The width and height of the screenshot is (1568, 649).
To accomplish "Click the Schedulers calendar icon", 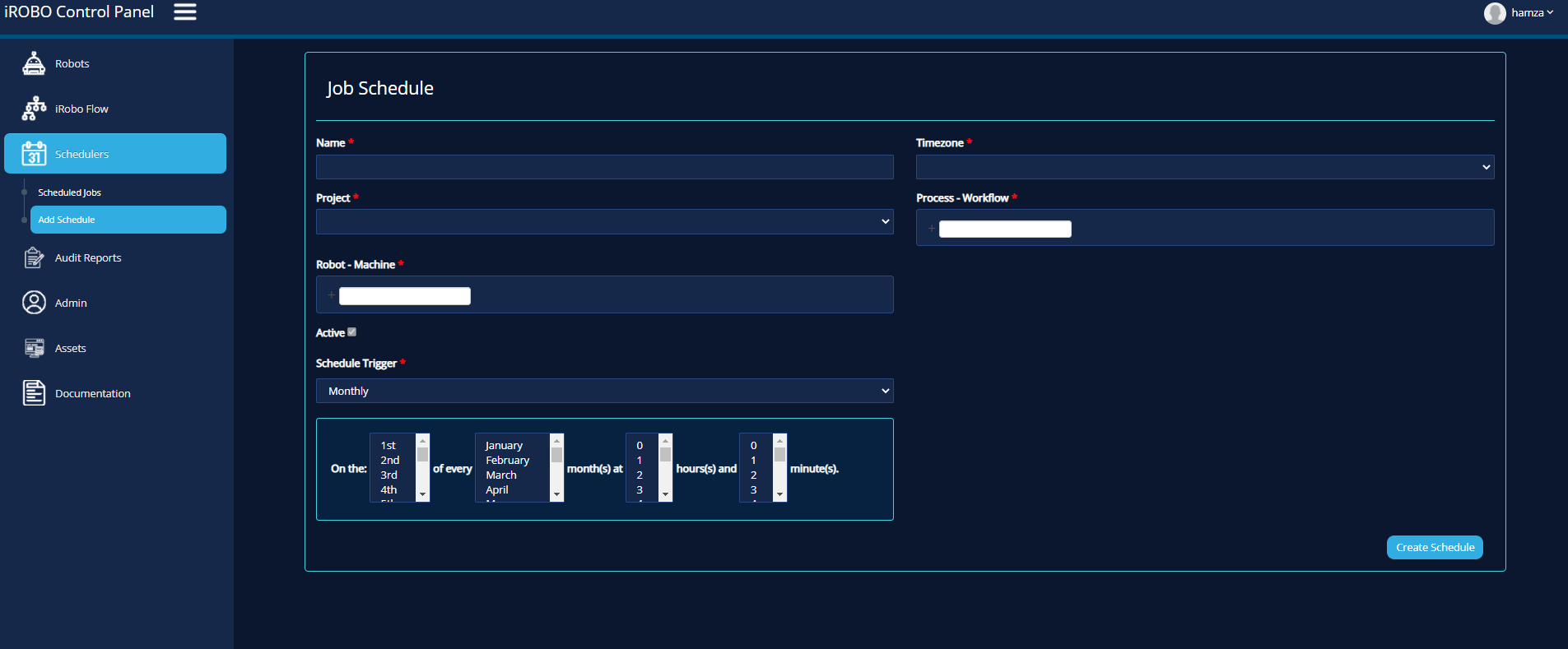I will click(x=34, y=154).
